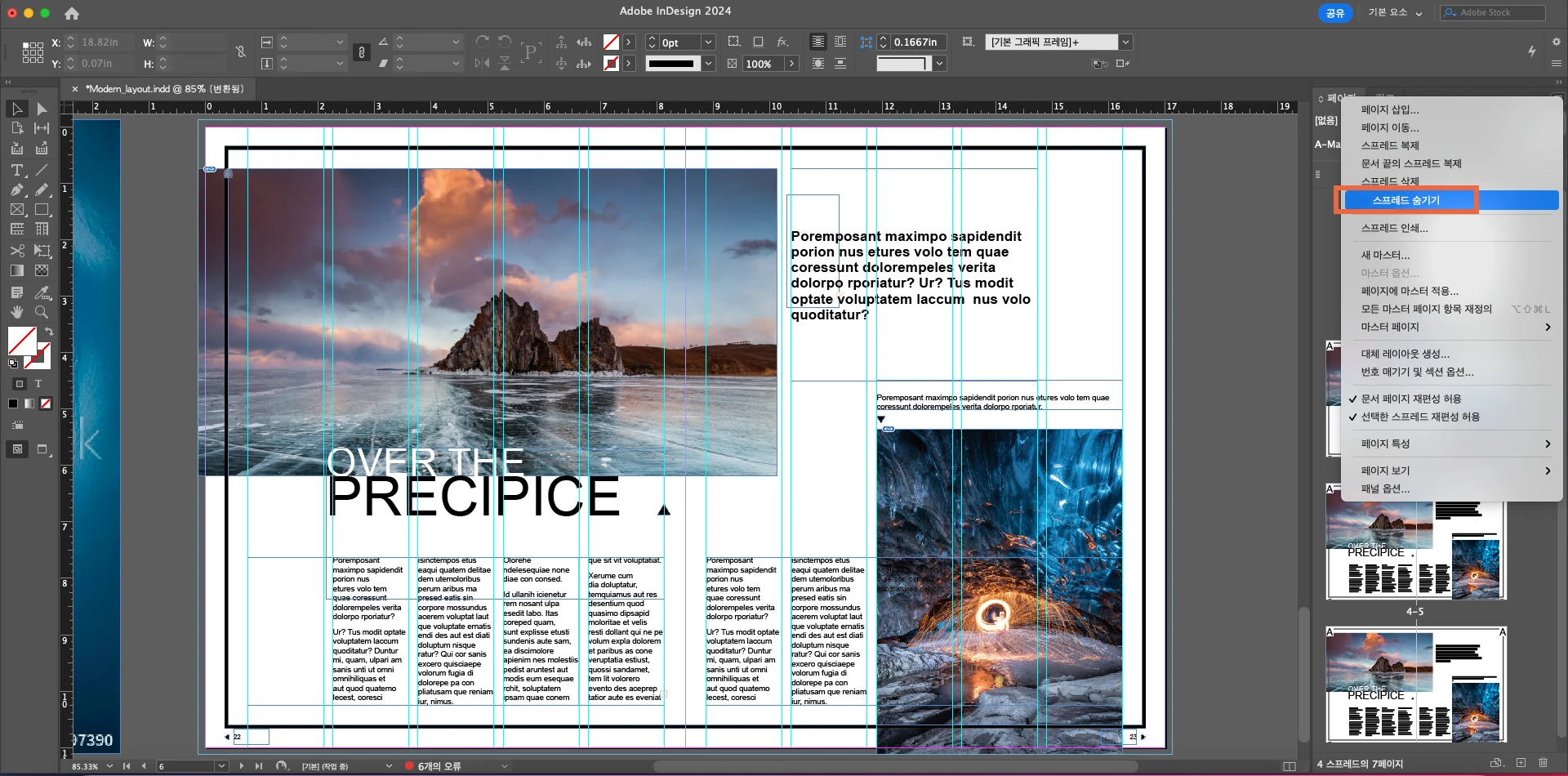Select the Direct Selection tool
The image size is (1568, 776).
pyautogui.click(x=42, y=109)
